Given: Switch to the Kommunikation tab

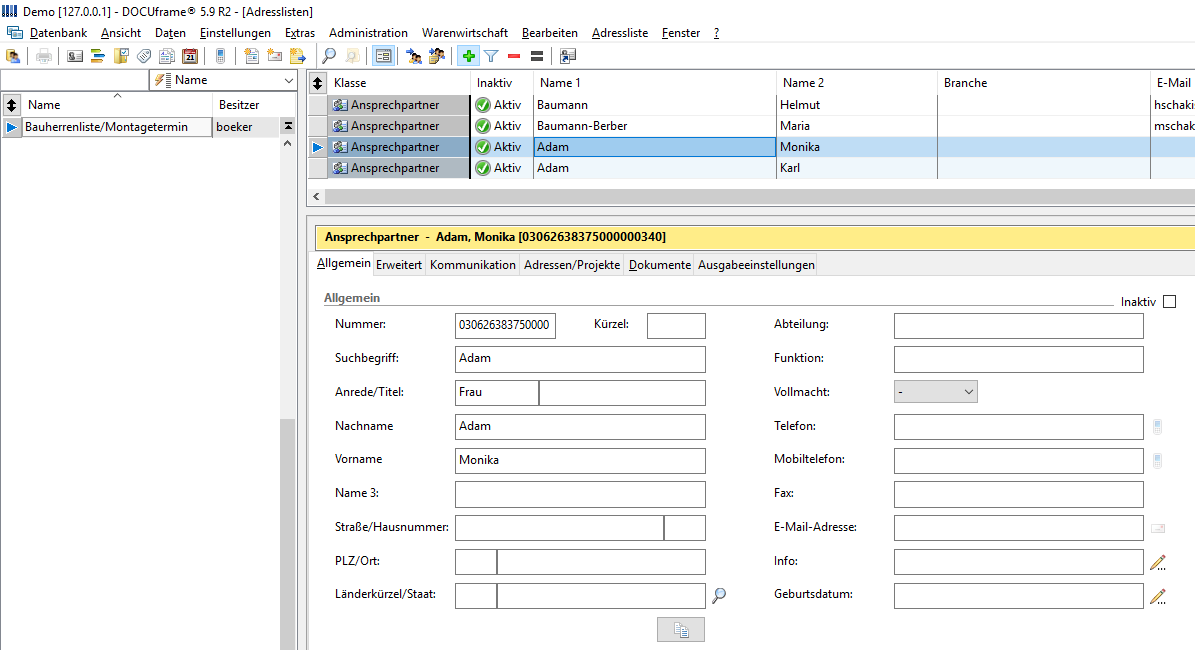Looking at the screenshot, I should click(473, 265).
